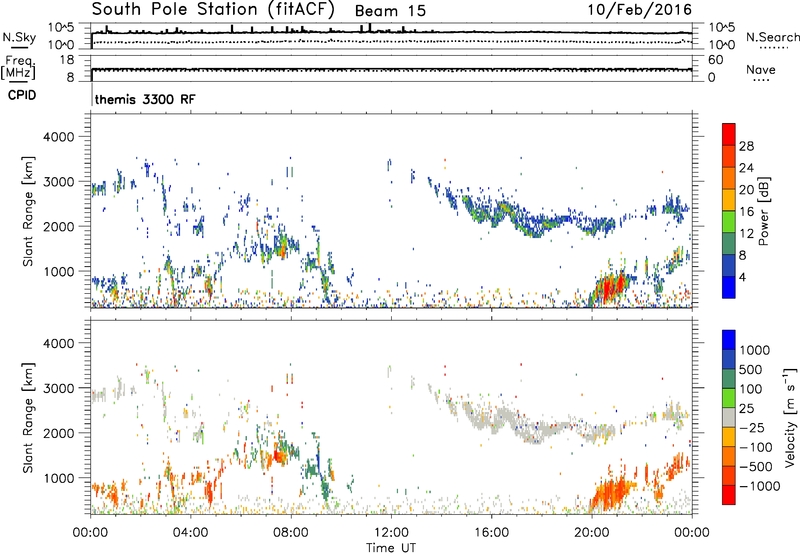
Task: Click the '500' tick on the velocity colorbar
Action: pyautogui.click(x=751, y=369)
